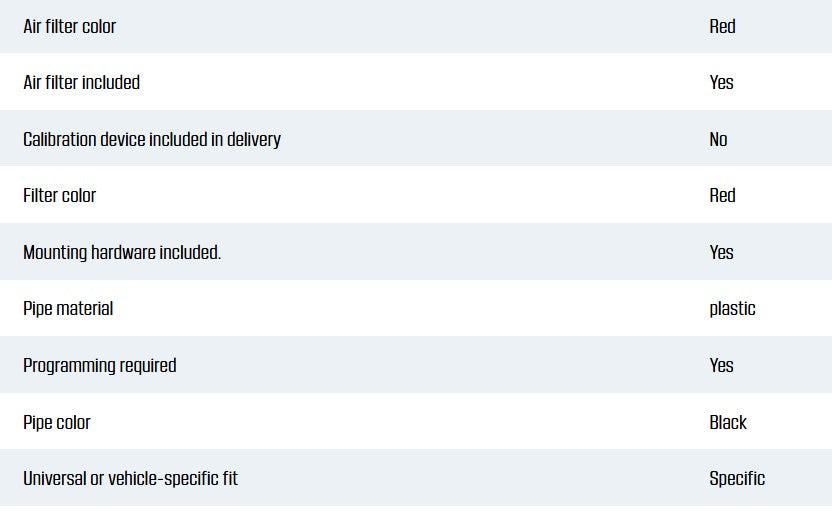Viewport: 832px width, 511px height.
Task: Click the Yes value for Air filter included
Action: click(x=721, y=82)
